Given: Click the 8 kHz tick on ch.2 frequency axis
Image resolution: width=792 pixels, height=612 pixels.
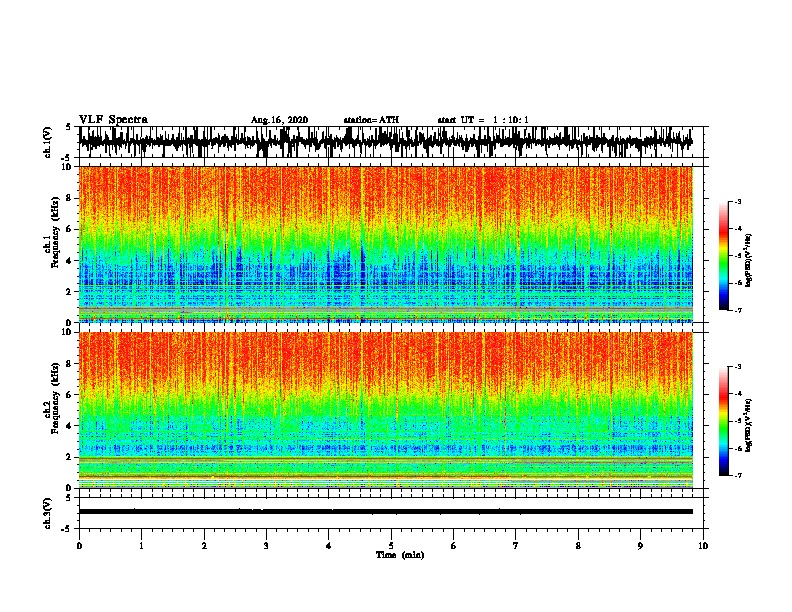Looking at the screenshot, I should click(x=70, y=364).
